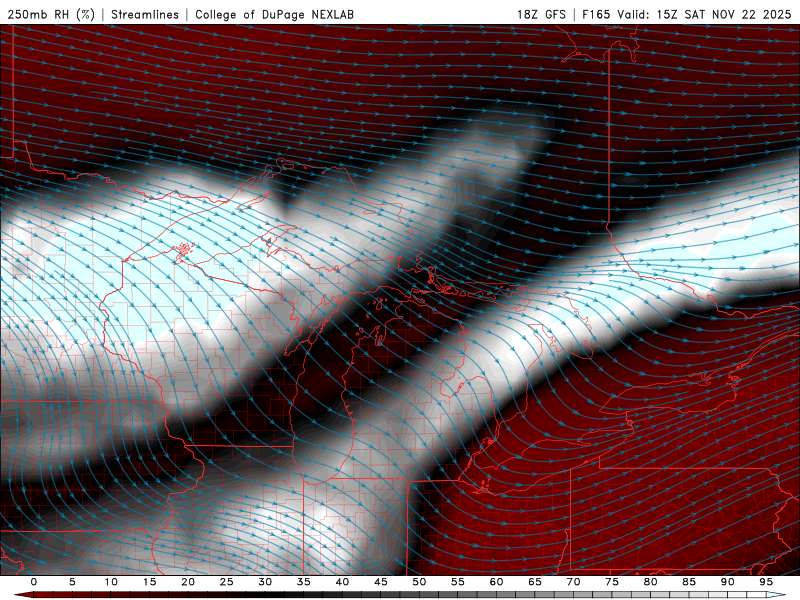
Task: Click the "25" value on the color scale
Action: point(227,582)
